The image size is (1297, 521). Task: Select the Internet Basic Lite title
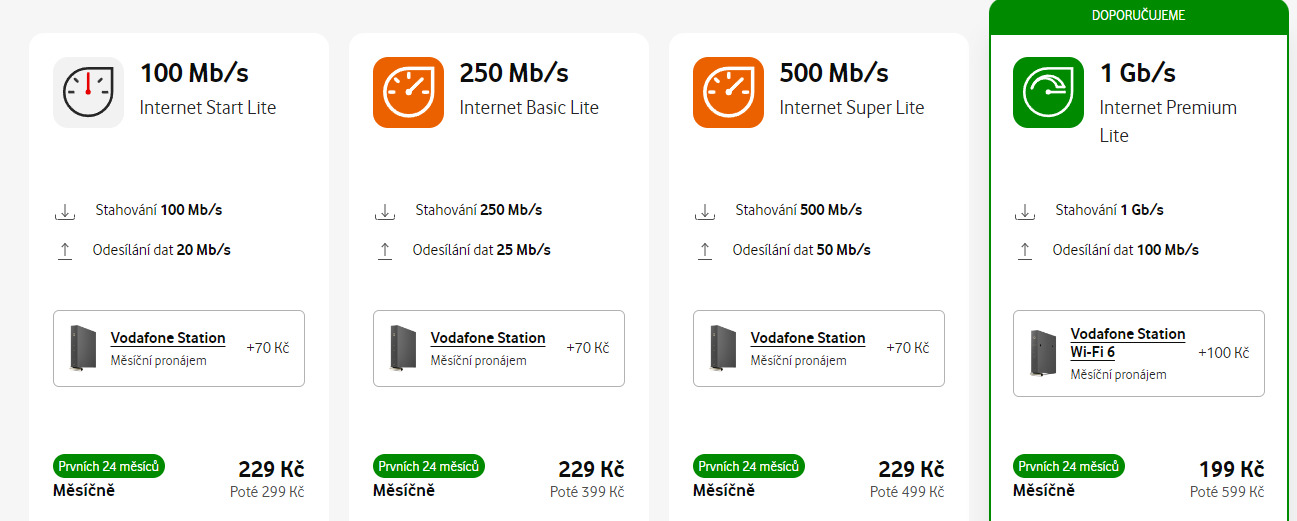click(529, 107)
